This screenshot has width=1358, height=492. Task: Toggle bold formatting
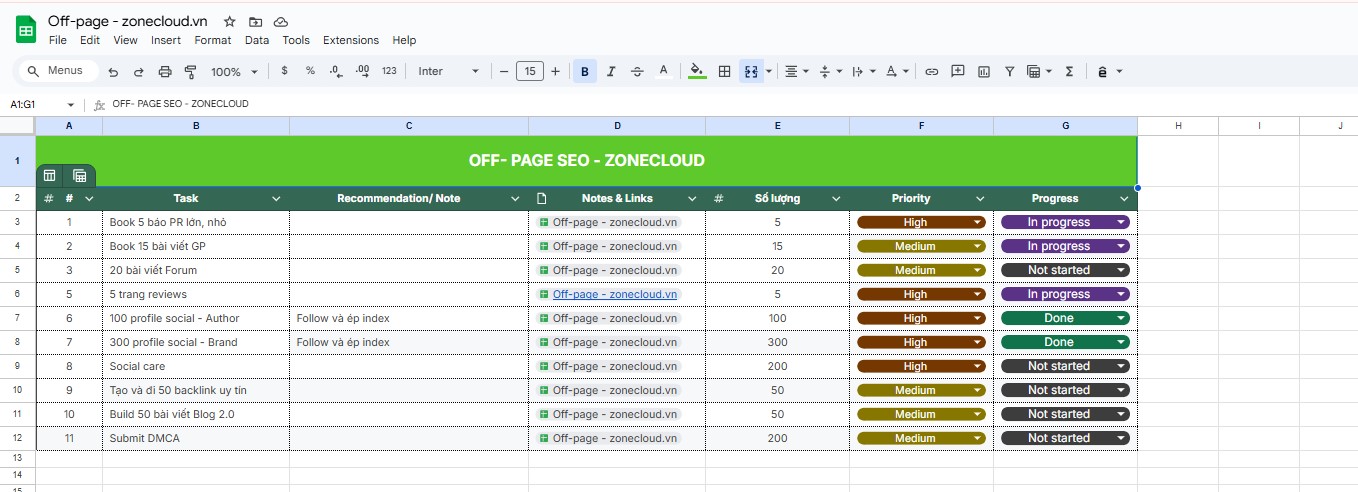(585, 71)
